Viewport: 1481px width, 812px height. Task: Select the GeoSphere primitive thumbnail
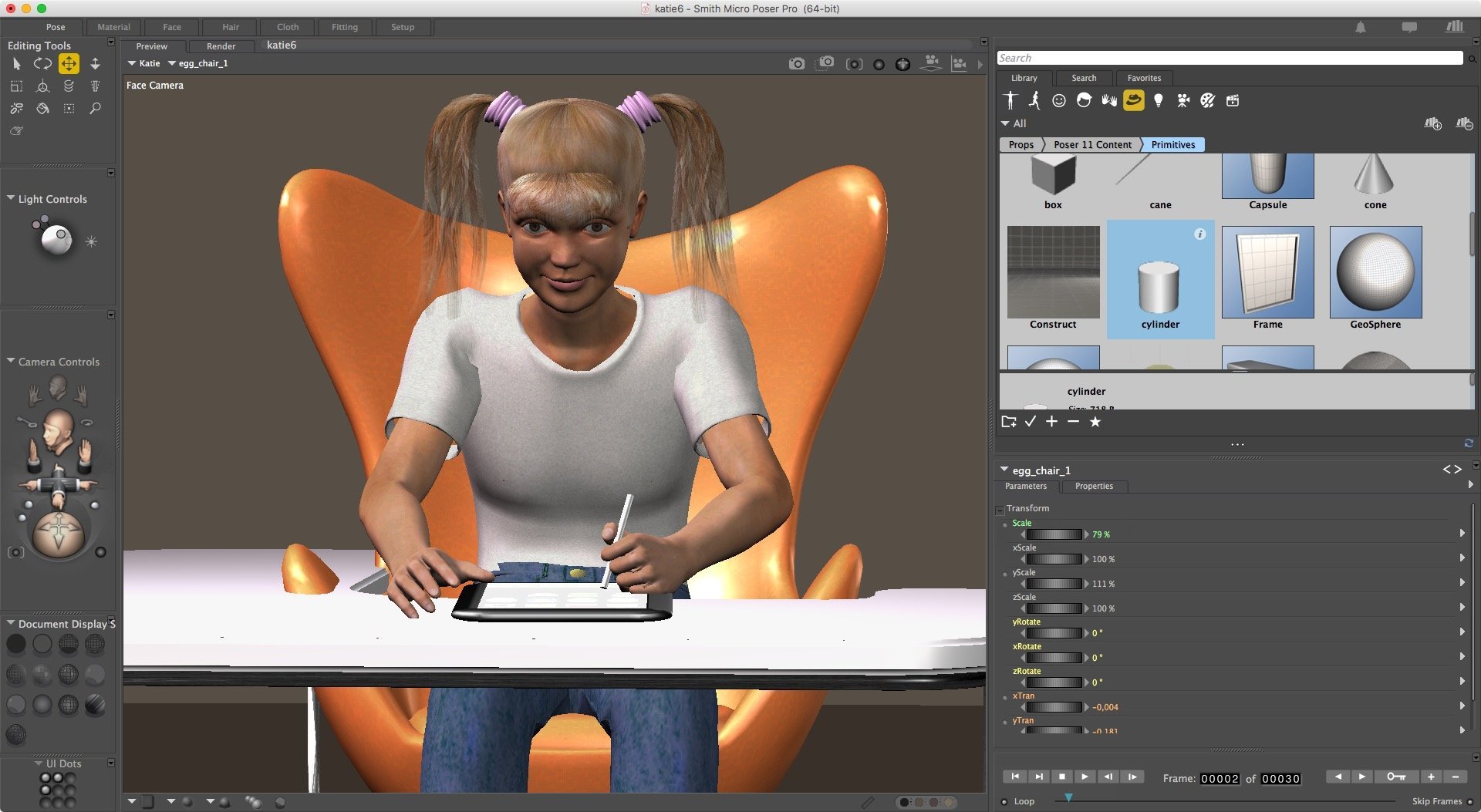[x=1375, y=273]
